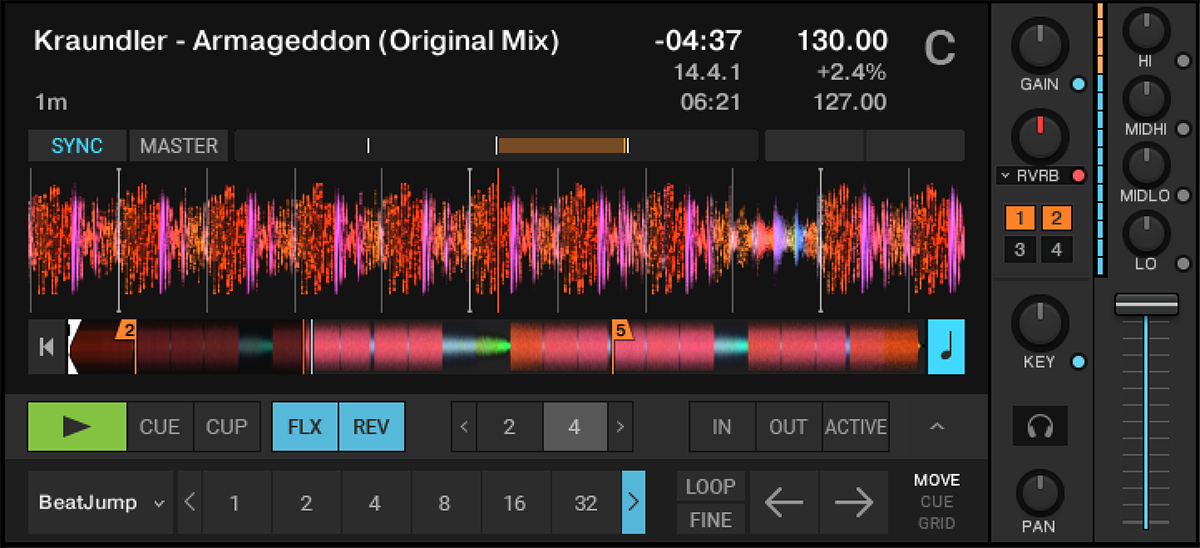1200x548 pixels.
Task: Click hotcue marker 5 on stripe
Action: point(622,330)
